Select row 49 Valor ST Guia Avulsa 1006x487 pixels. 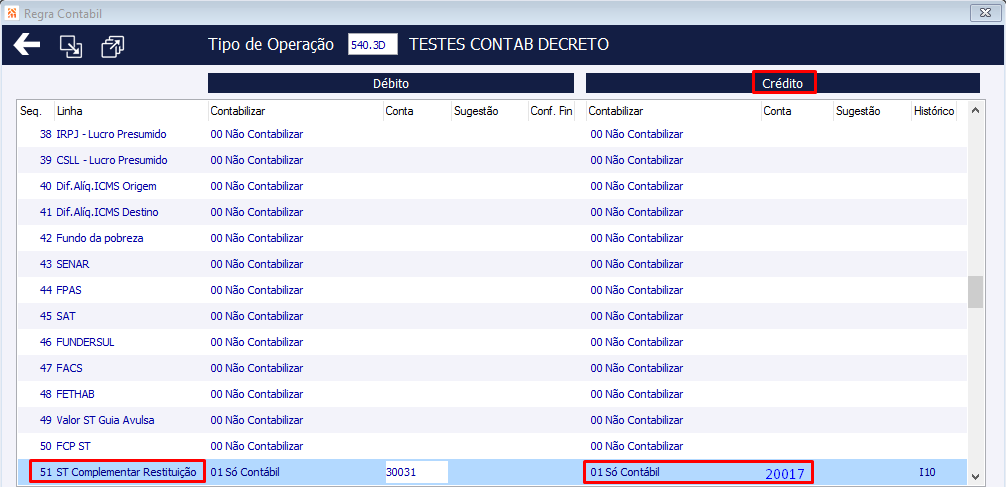[x=492, y=420]
